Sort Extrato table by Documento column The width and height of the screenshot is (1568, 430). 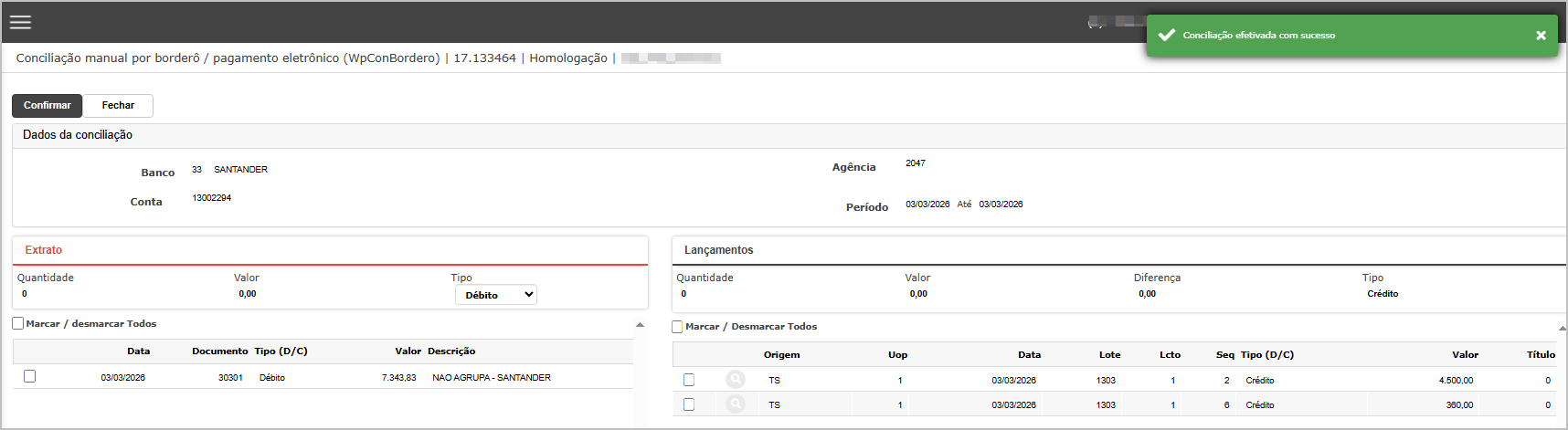click(x=219, y=351)
